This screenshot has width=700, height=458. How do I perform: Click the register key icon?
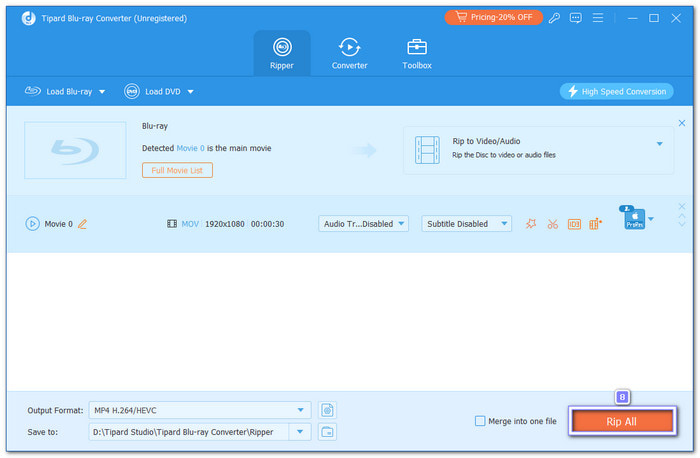pos(554,18)
